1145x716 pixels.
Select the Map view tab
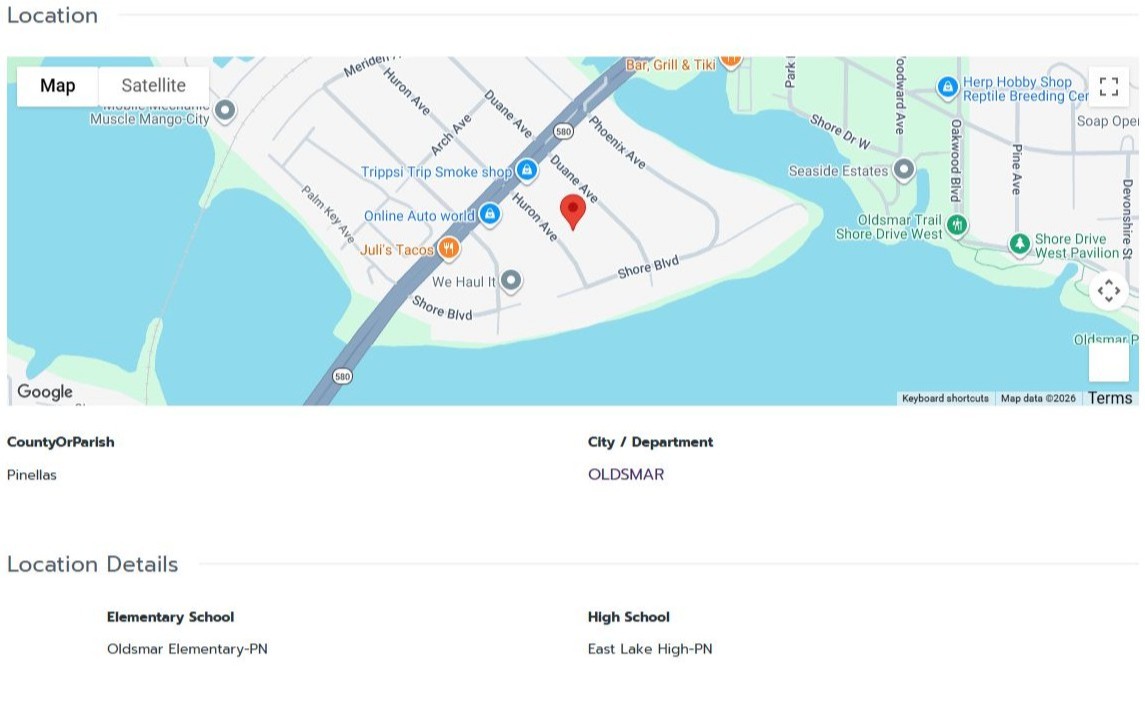[x=58, y=86]
